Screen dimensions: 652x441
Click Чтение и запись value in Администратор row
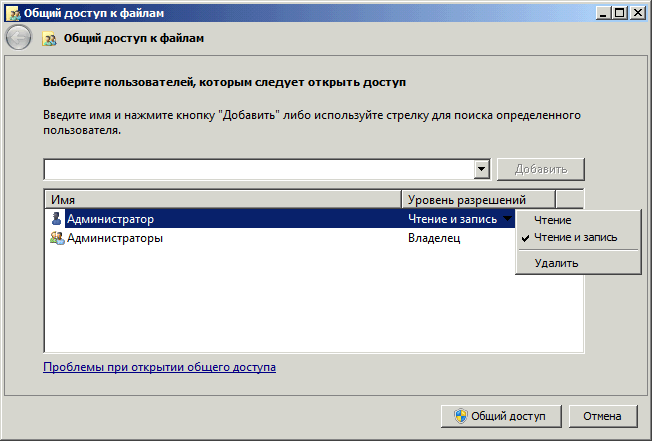tap(452, 219)
